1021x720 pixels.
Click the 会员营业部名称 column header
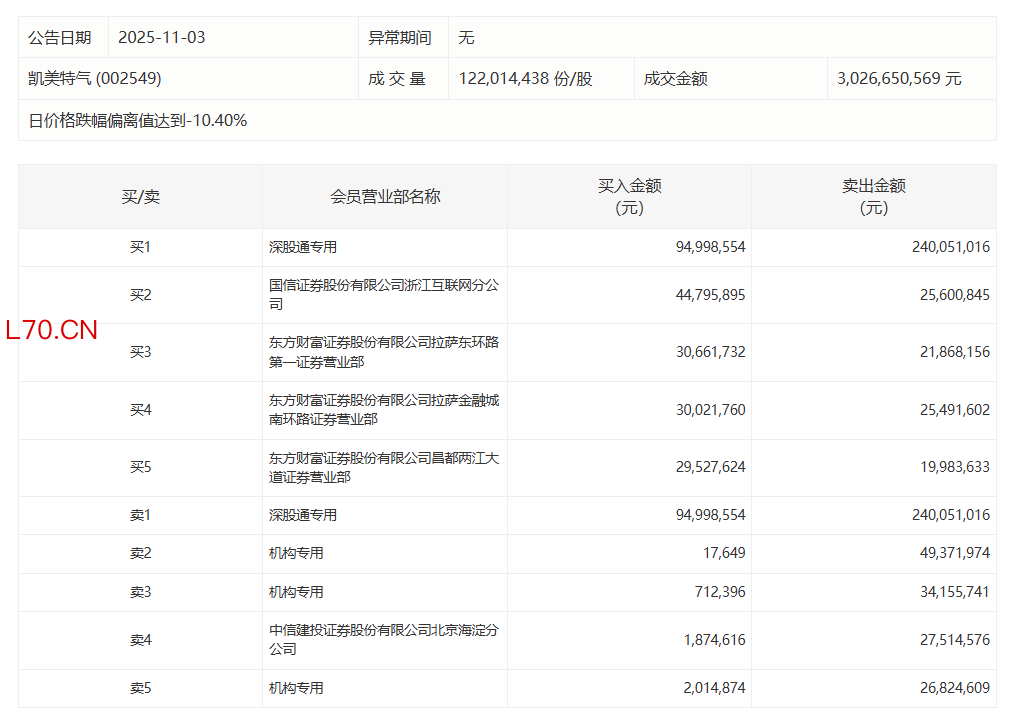pyautogui.click(x=385, y=197)
